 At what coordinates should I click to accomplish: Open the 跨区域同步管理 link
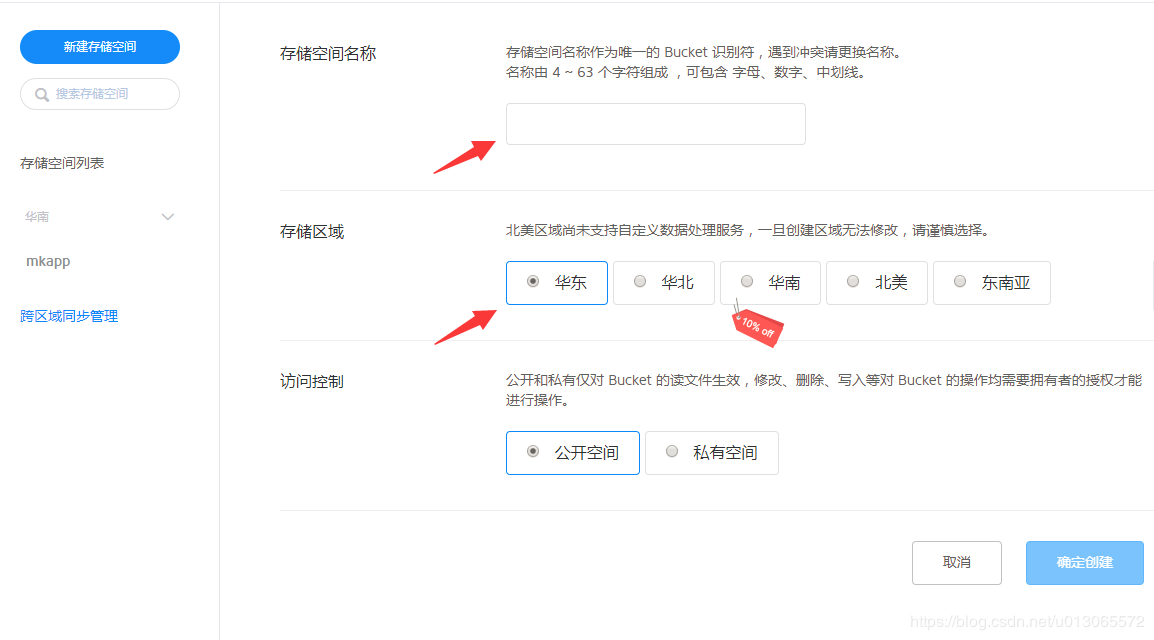click(69, 316)
